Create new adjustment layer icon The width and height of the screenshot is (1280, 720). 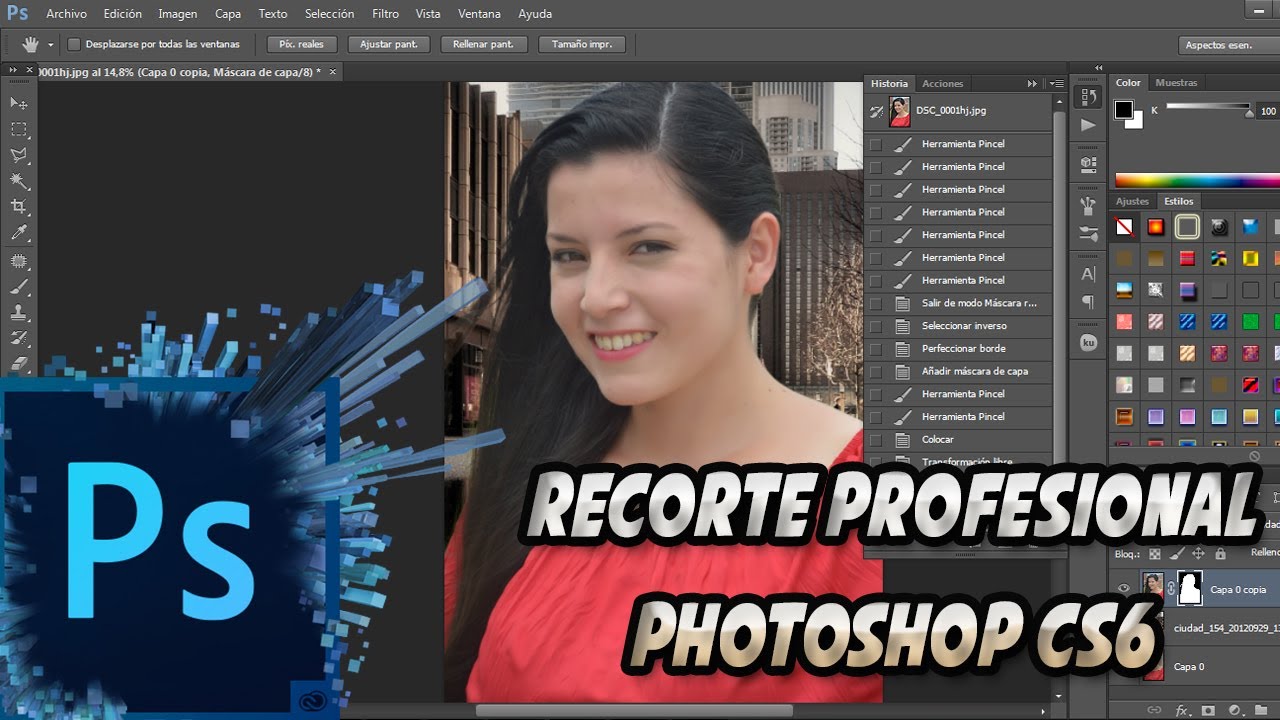click(x=1234, y=710)
